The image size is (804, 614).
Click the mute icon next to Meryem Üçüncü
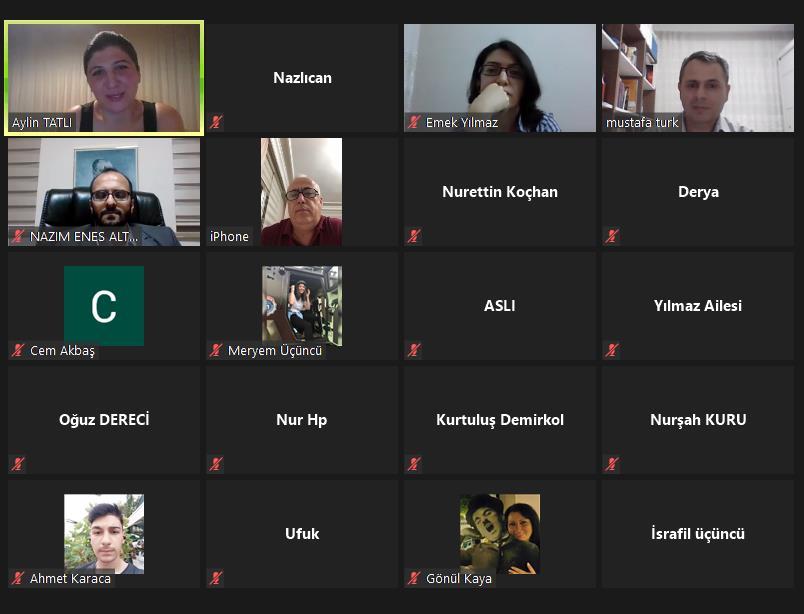coord(216,350)
